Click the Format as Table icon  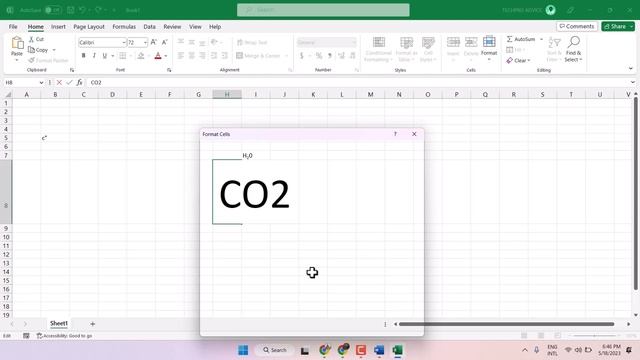[x=407, y=42]
